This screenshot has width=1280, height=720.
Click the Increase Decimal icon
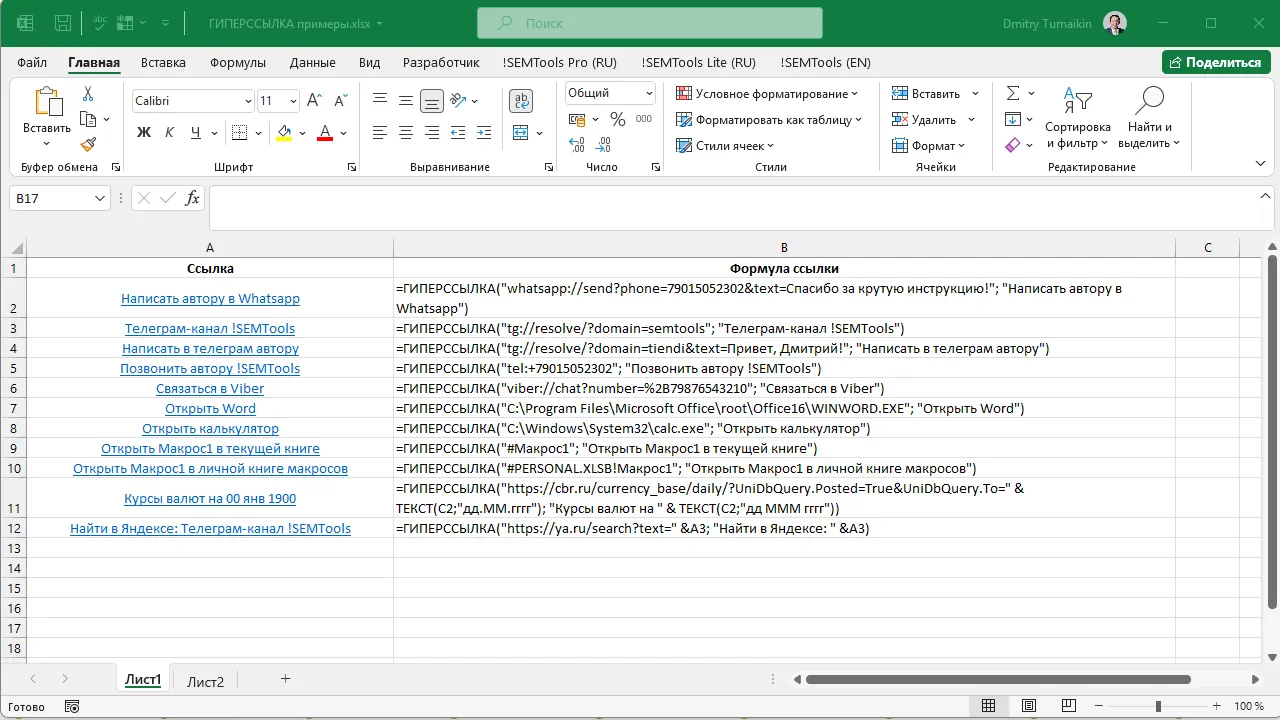(x=577, y=145)
